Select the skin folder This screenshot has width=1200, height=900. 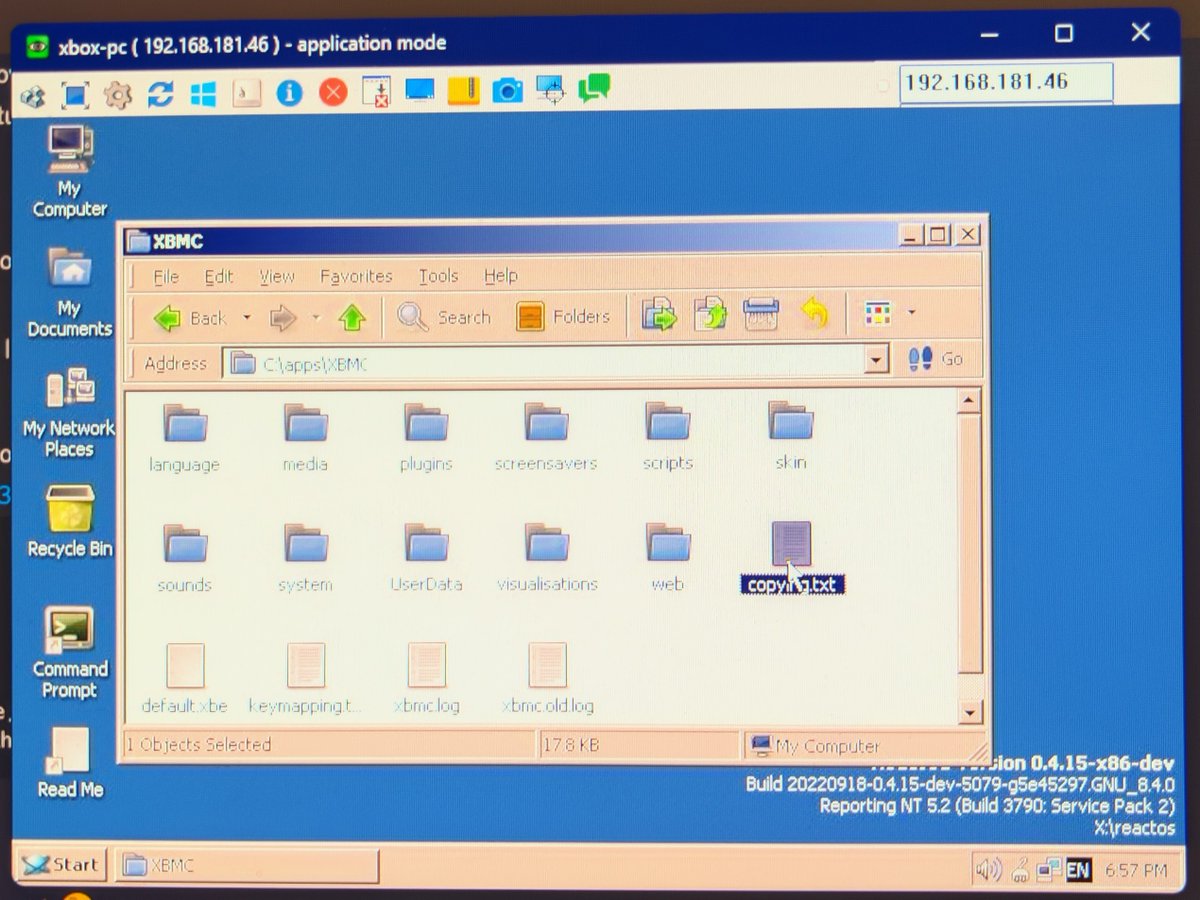(x=790, y=436)
